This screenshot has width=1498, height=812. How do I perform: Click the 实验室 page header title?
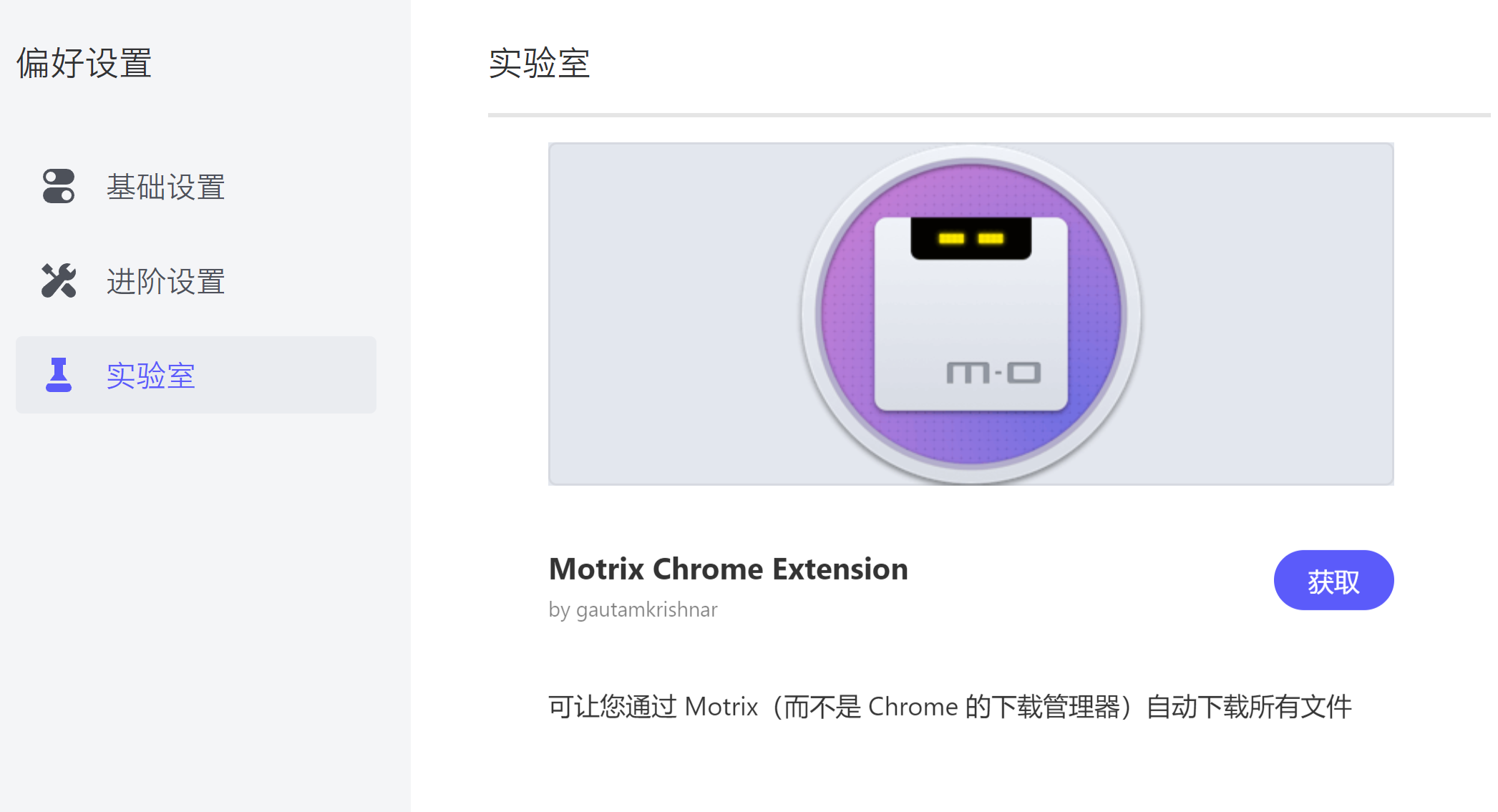click(539, 63)
